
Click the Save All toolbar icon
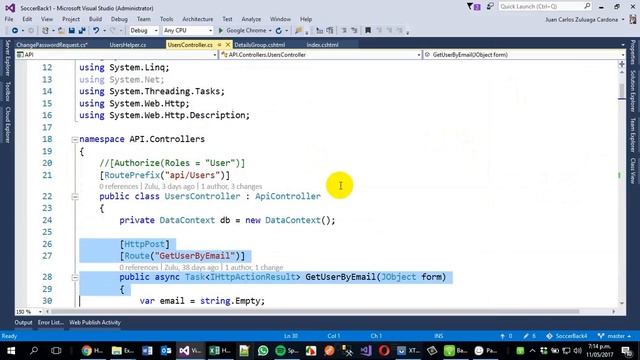coord(82,31)
